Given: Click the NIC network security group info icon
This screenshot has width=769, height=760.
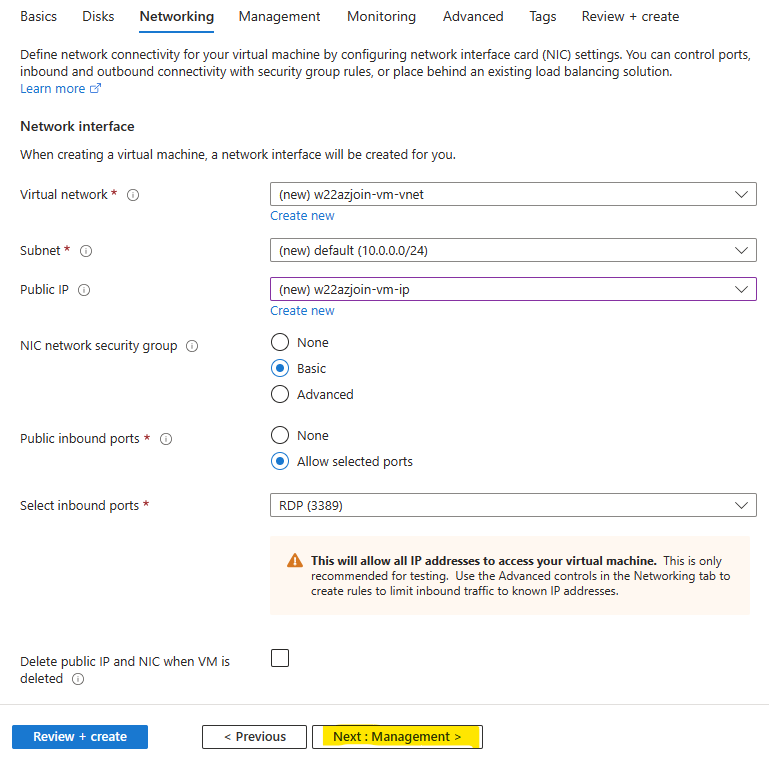Looking at the screenshot, I should point(192,346).
